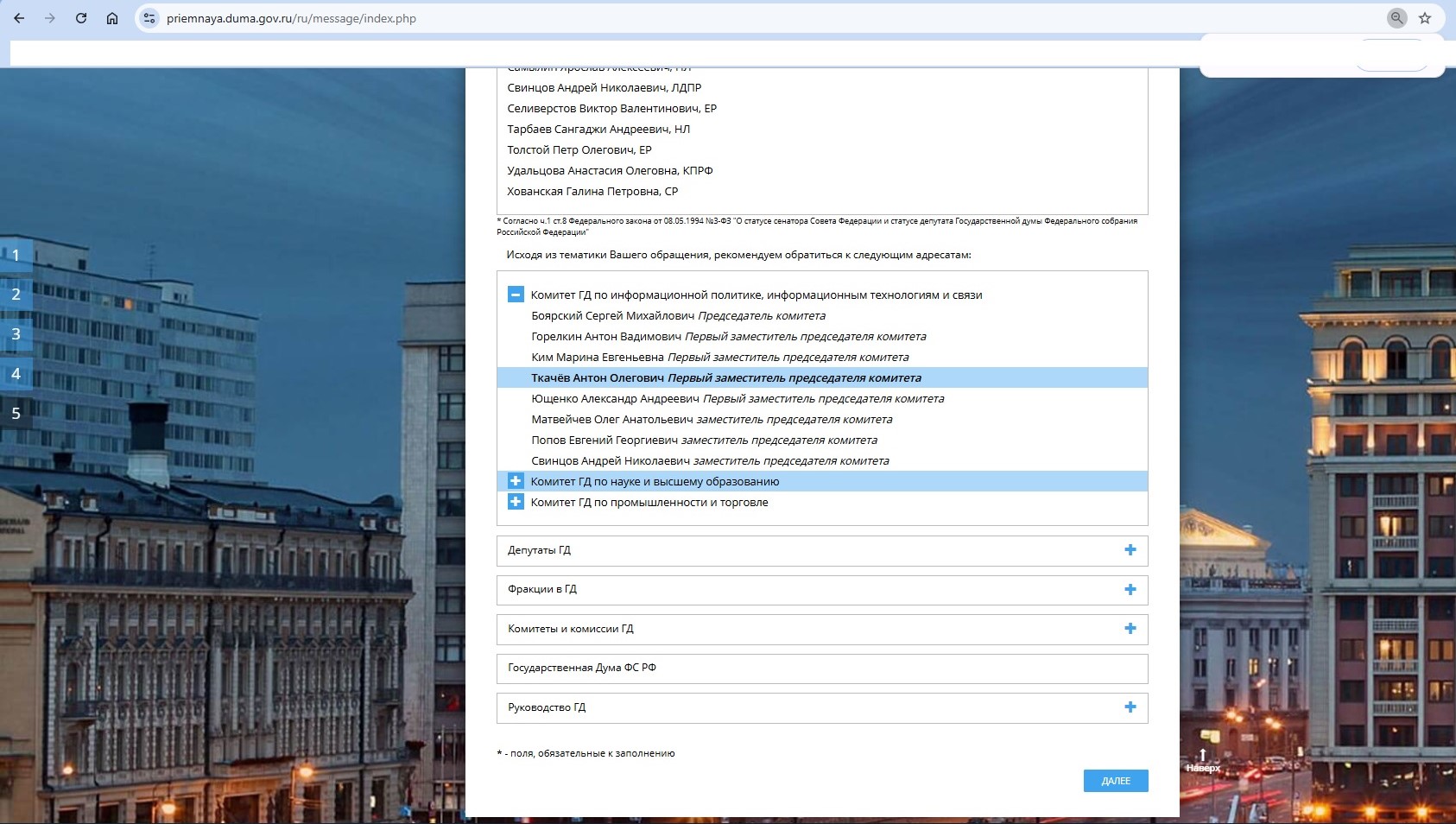
Task: Collapse the информационной политике committee
Action: coord(516,295)
